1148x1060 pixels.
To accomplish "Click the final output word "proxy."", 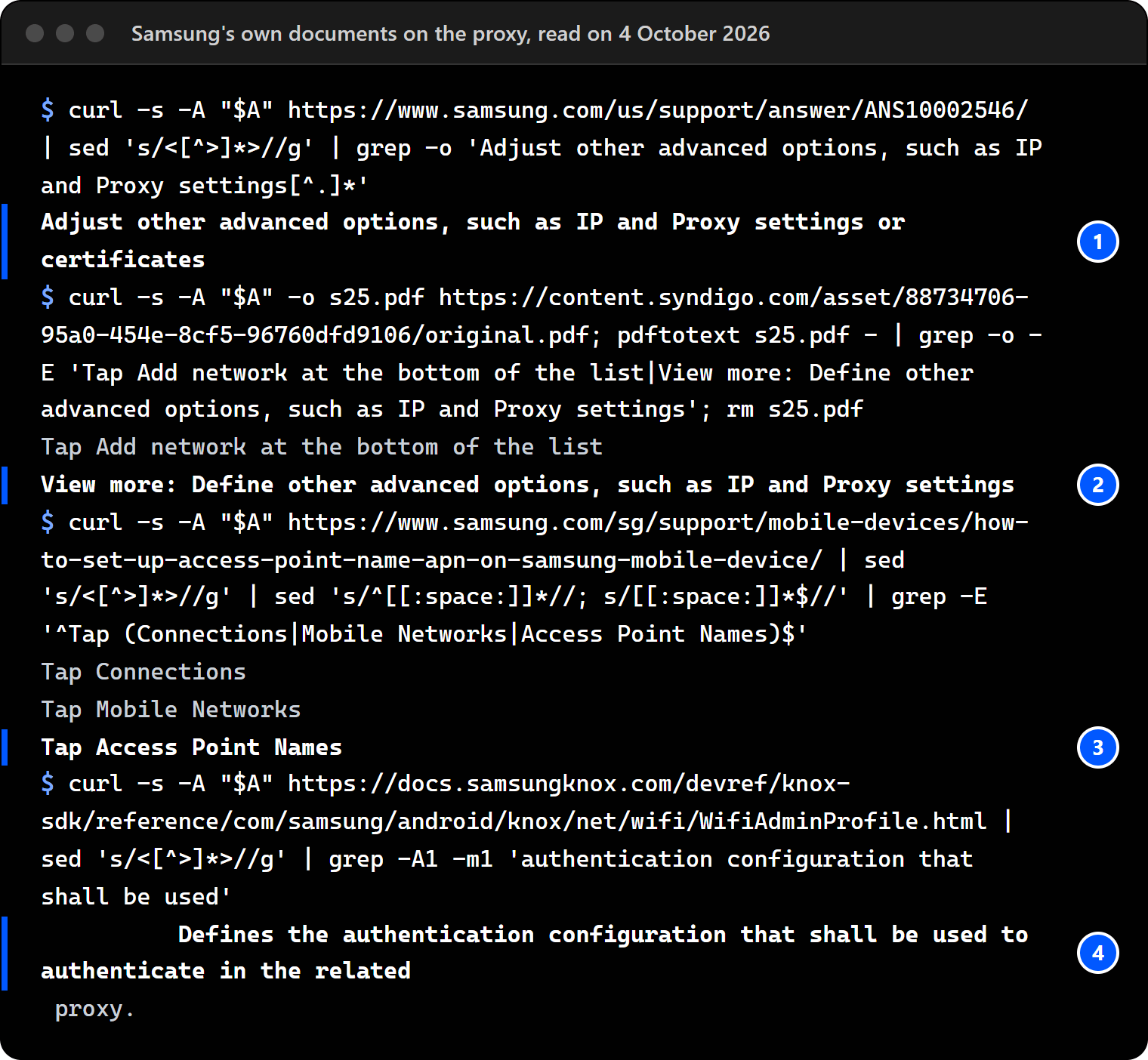I will pyautogui.click(x=95, y=1009).
